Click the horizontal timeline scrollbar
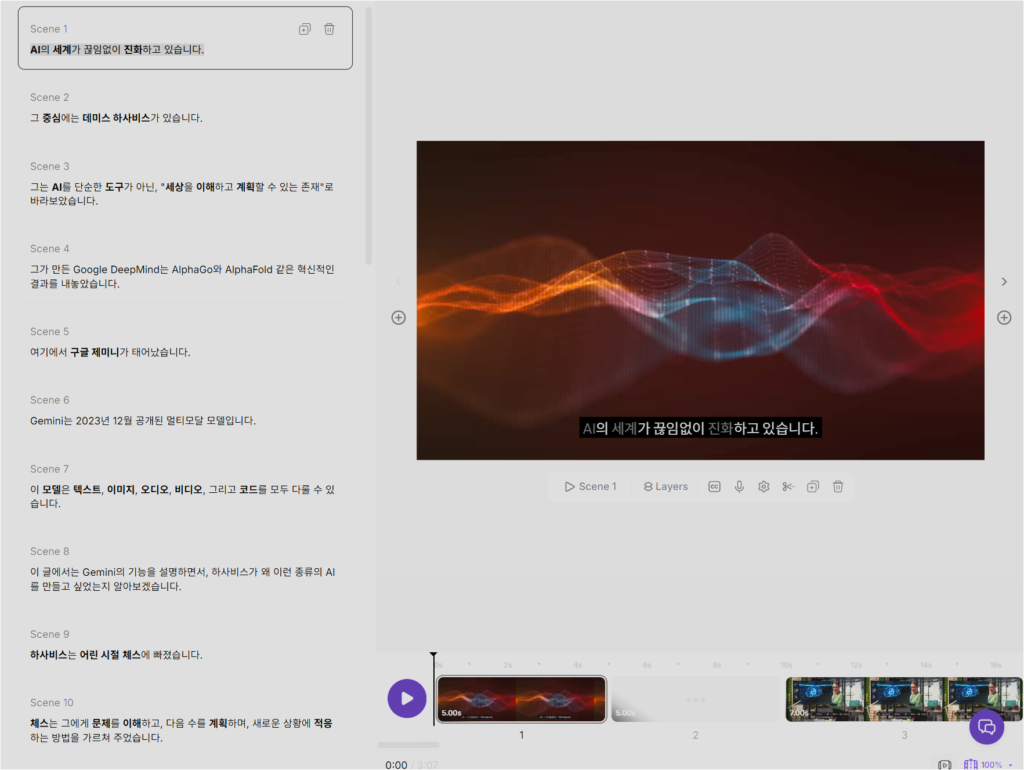 pos(408,745)
